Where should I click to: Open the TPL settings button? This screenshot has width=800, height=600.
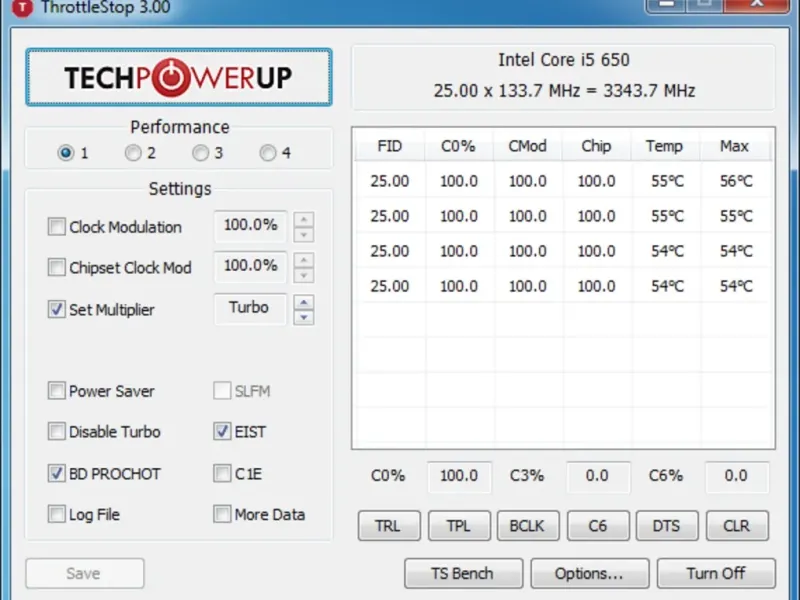[459, 526]
